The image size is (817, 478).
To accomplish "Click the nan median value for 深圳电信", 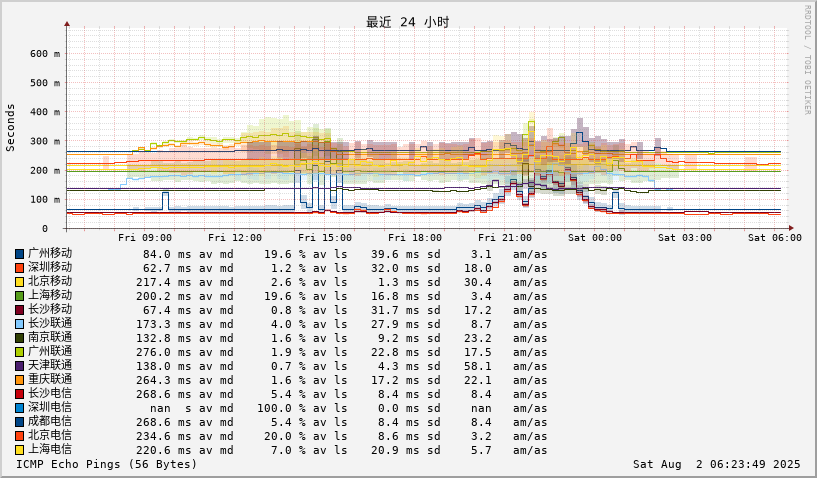I will point(160,408).
